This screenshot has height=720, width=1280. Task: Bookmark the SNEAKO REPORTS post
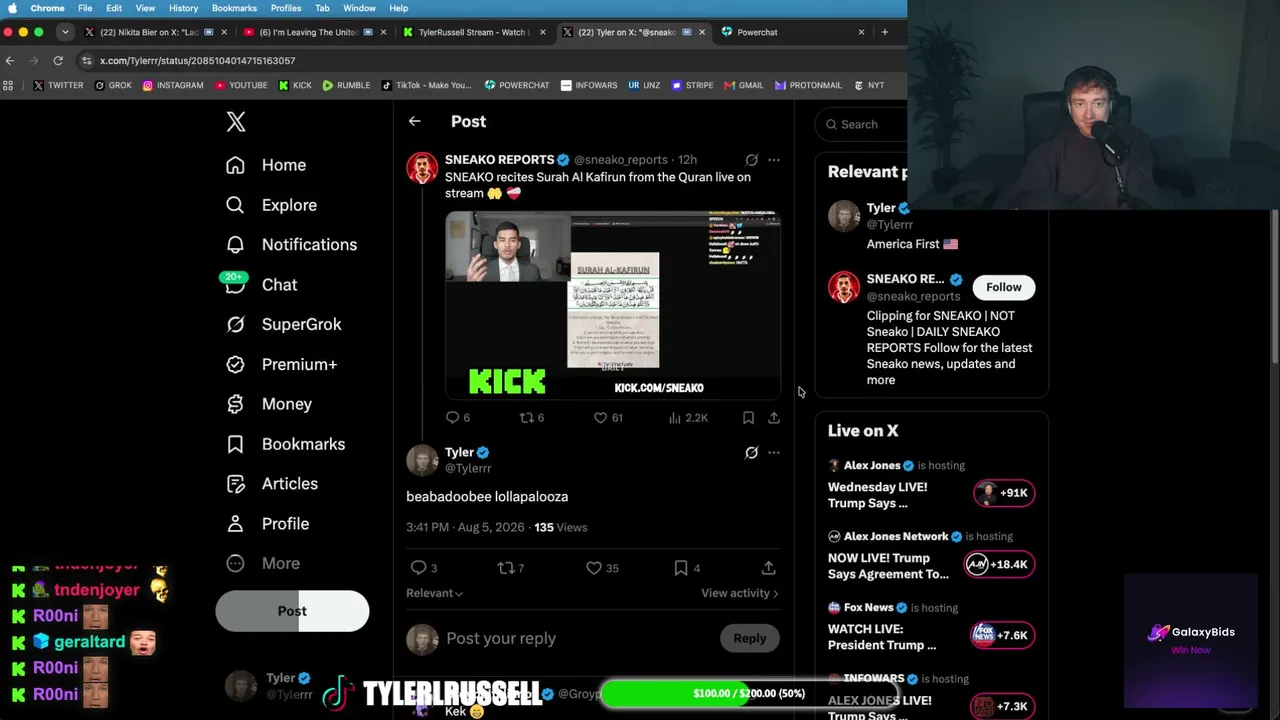pyautogui.click(x=748, y=417)
